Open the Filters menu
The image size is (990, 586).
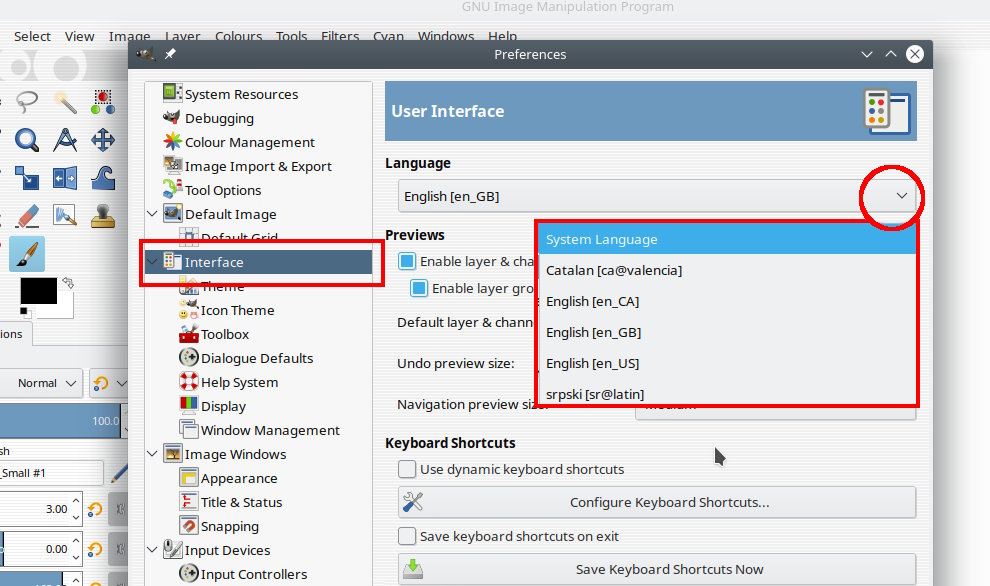point(340,36)
